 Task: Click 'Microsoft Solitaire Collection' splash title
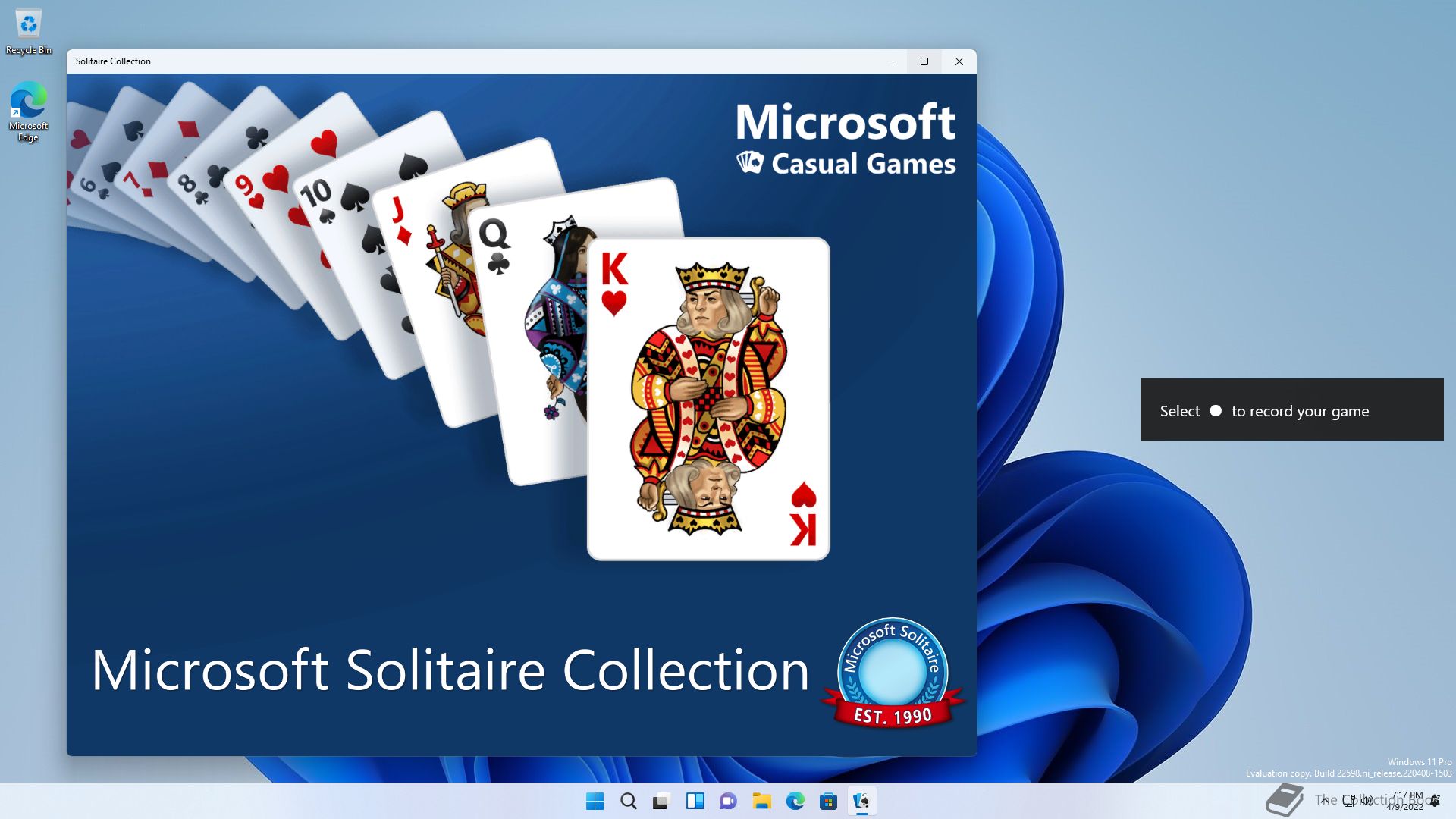(450, 670)
